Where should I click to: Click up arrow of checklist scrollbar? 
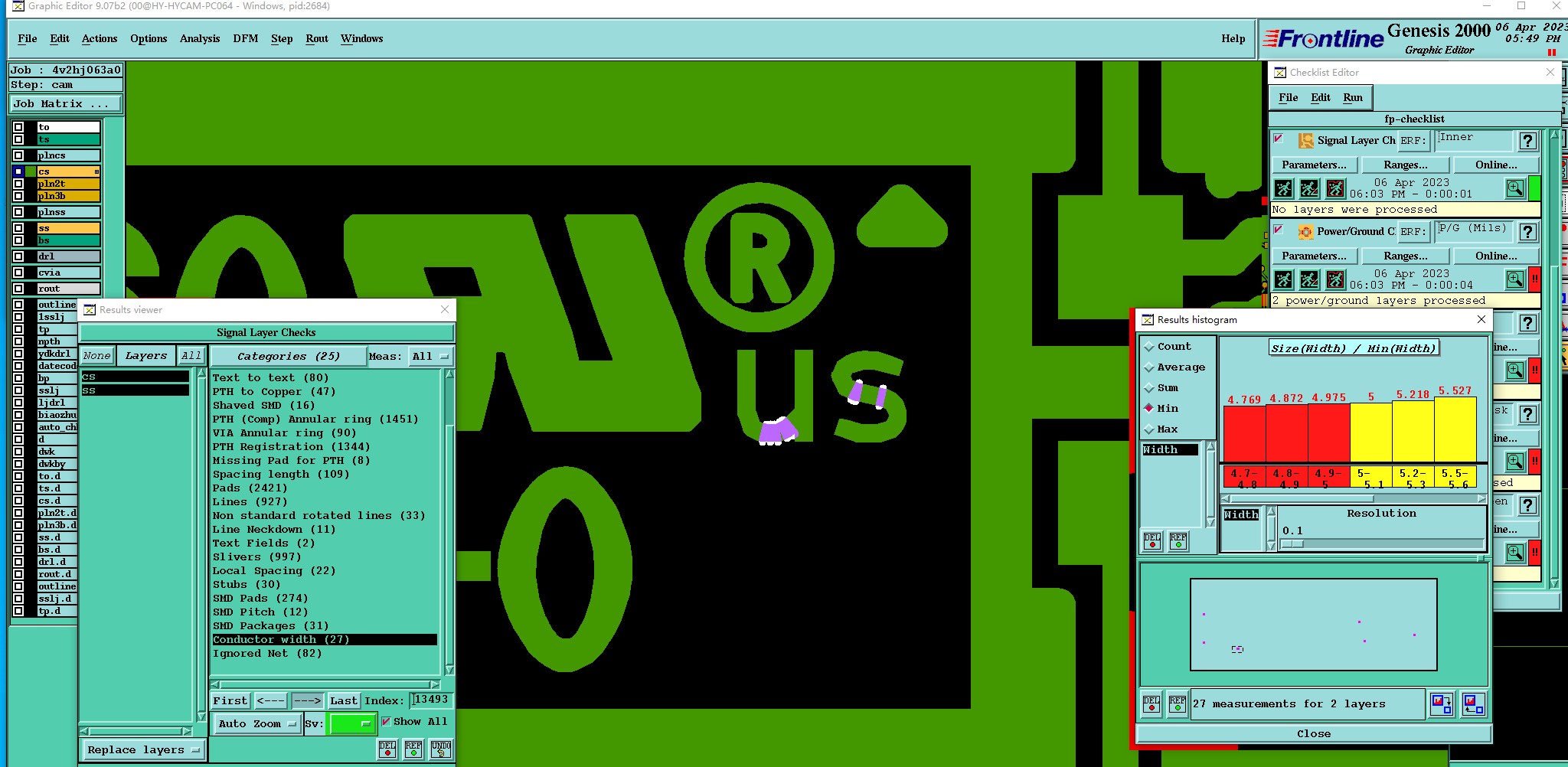[1554, 135]
